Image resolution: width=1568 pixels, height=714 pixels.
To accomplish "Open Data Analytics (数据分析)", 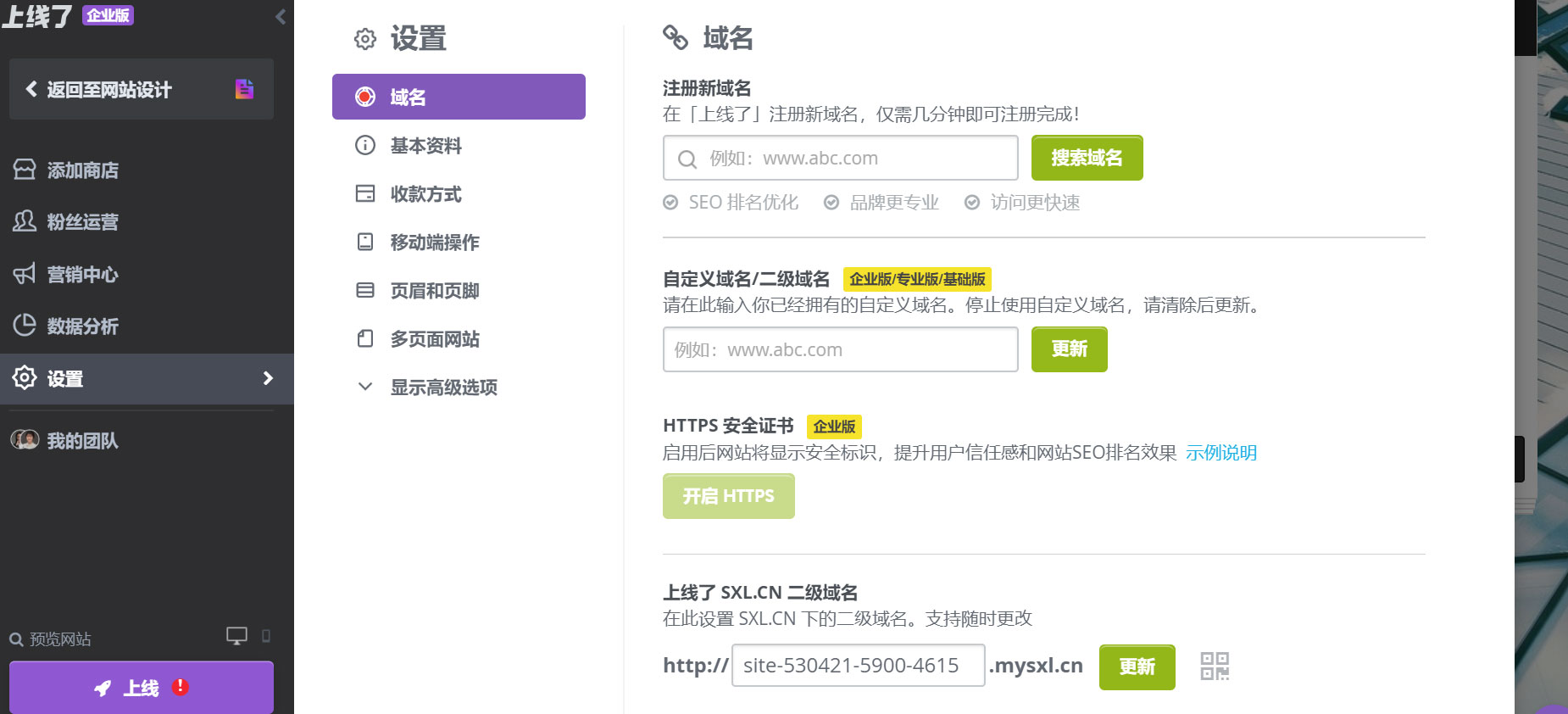I will [x=82, y=326].
